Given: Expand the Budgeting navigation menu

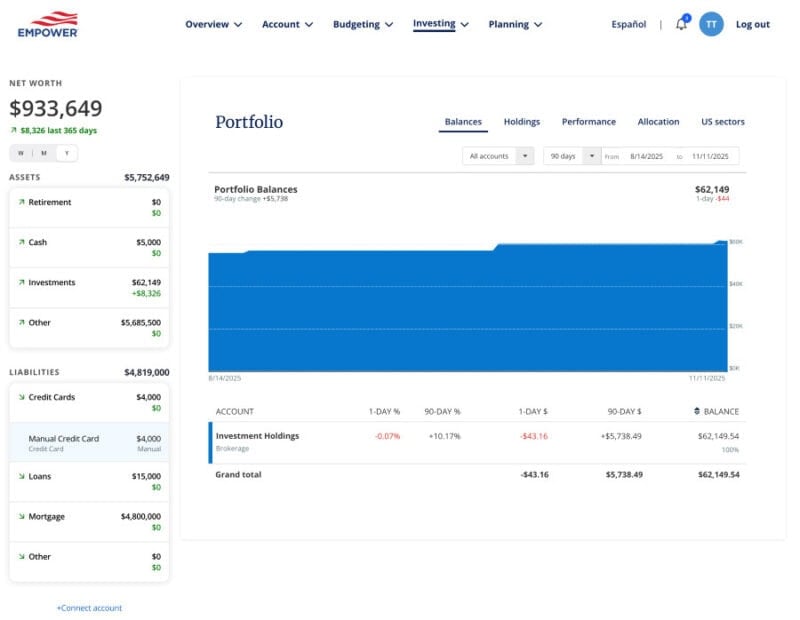Looking at the screenshot, I should point(362,24).
